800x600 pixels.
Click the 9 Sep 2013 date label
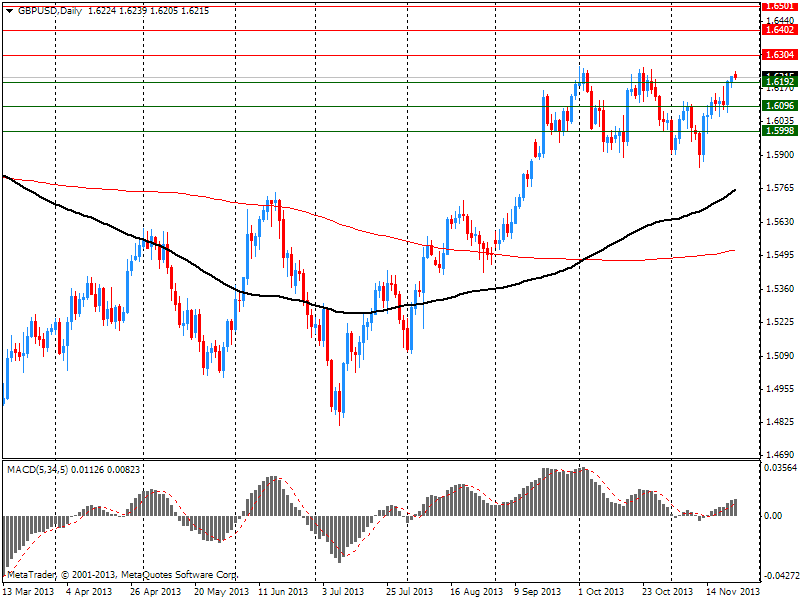pyautogui.click(x=538, y=591)
